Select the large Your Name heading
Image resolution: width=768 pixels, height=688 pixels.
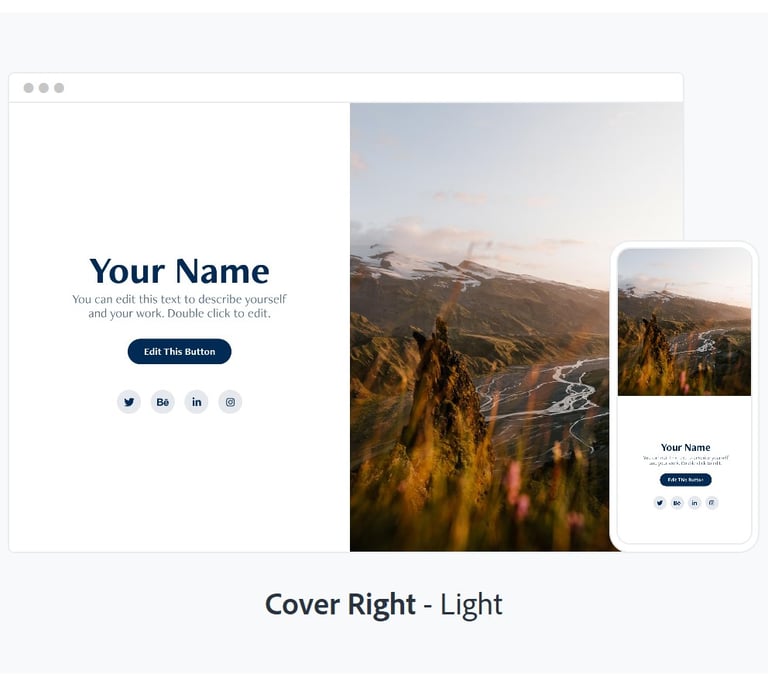tap(179, 271)
